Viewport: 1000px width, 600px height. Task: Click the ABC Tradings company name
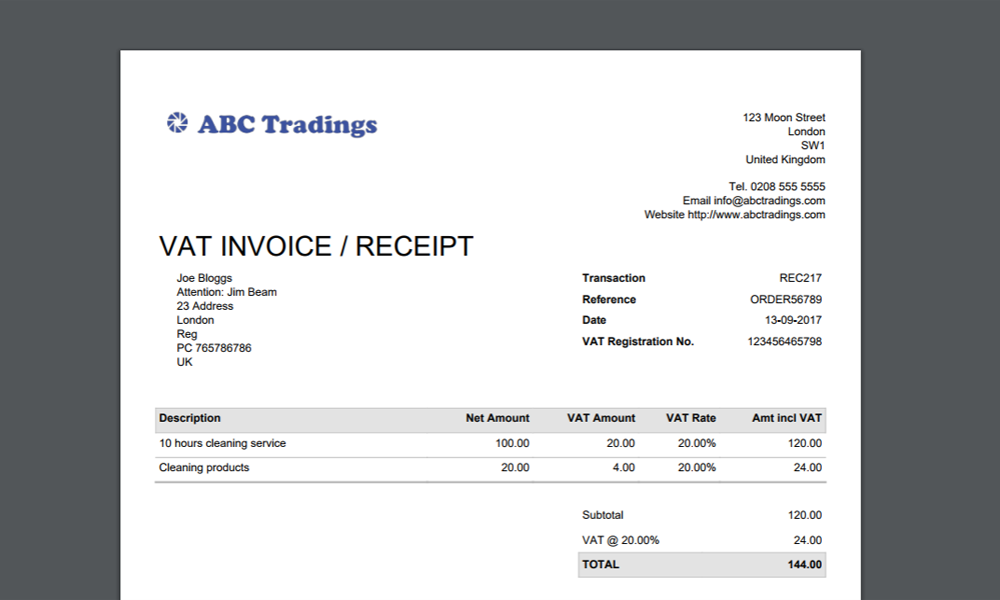click(287, 125)
